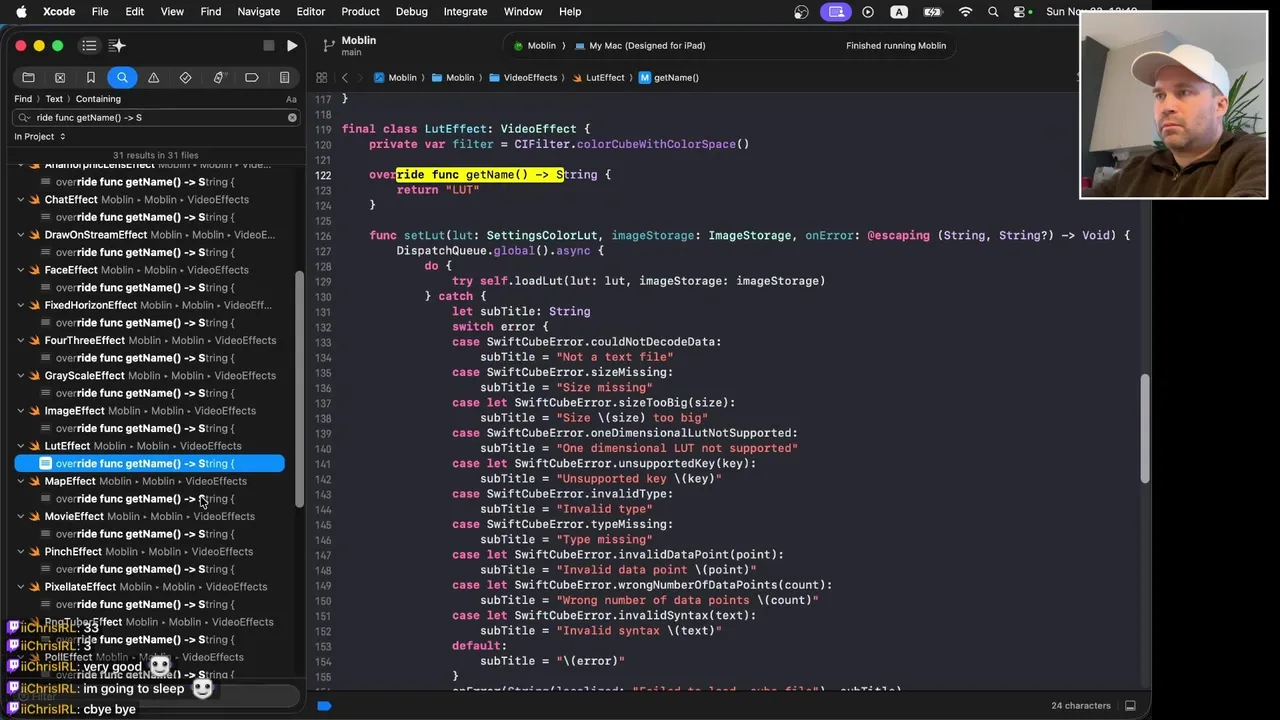The width and height of the screenshot is (1280, 720).
Task: Collapse the LutEffect result group
Action: point(21,446)
